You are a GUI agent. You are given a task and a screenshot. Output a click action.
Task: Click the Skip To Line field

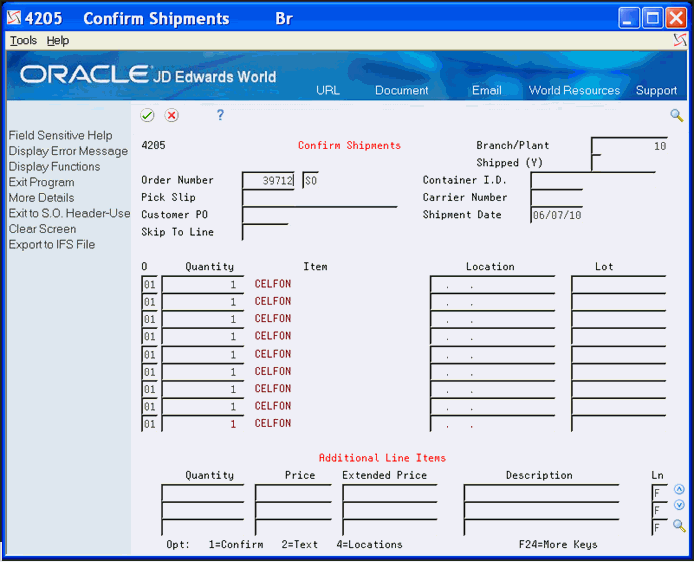265,232
